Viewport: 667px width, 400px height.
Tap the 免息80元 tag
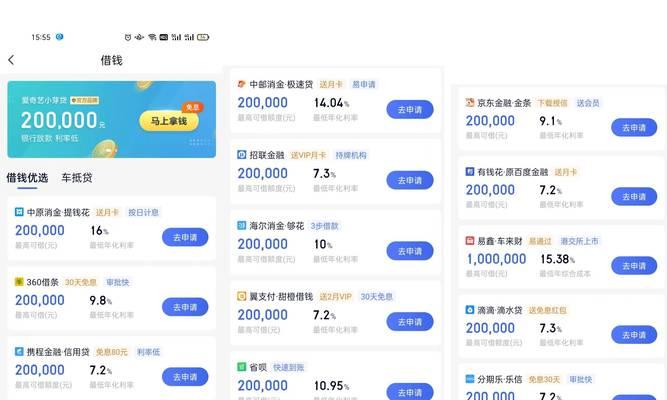click(x=111, y=352)
